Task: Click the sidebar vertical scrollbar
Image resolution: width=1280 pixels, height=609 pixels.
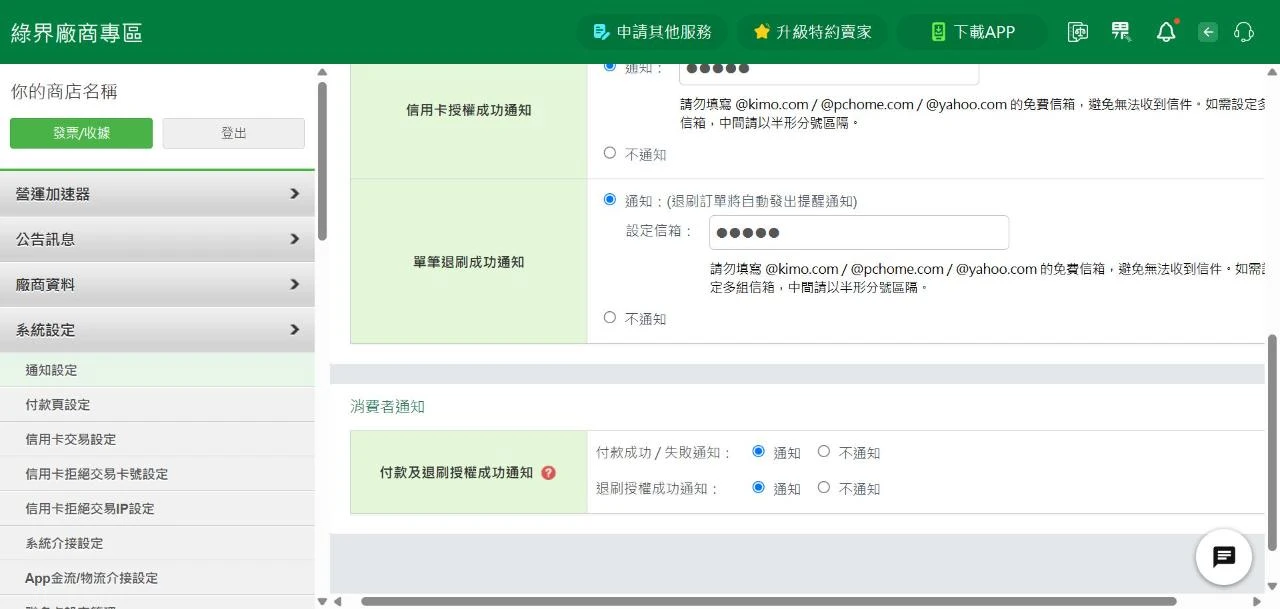Action: 322,161
